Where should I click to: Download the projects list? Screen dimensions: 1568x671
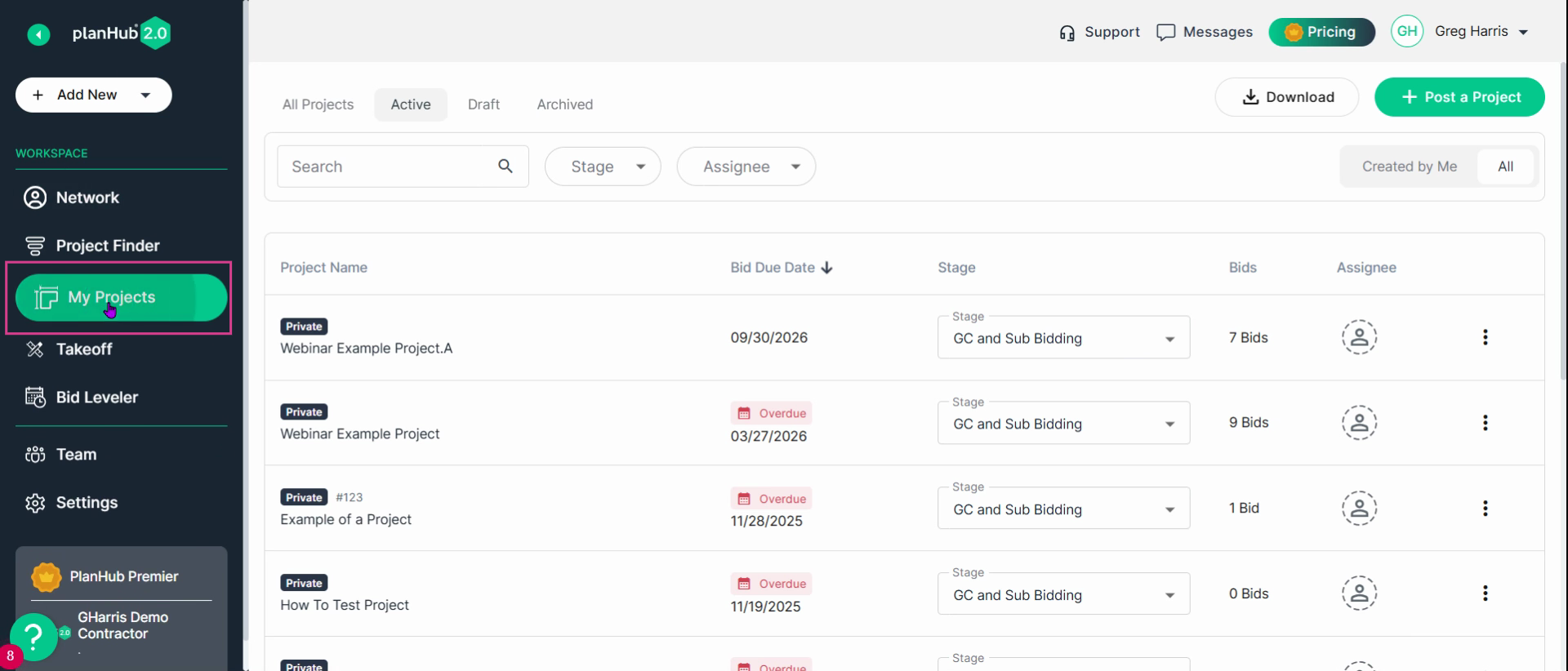tap(1287, 97)
